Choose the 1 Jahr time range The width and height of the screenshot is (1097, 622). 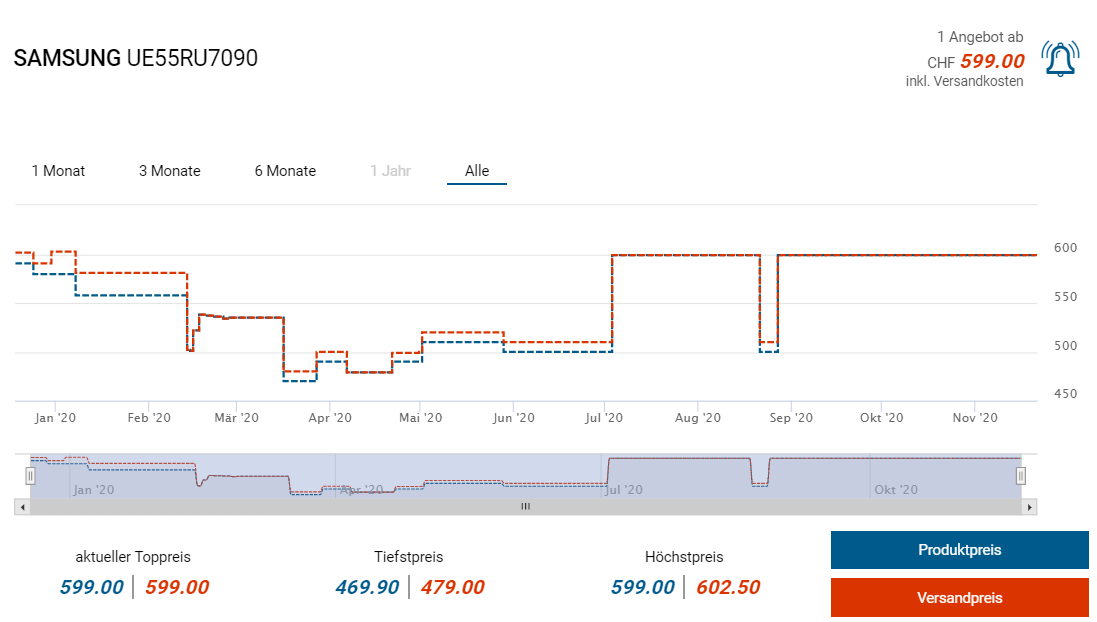tap(390, 171)
